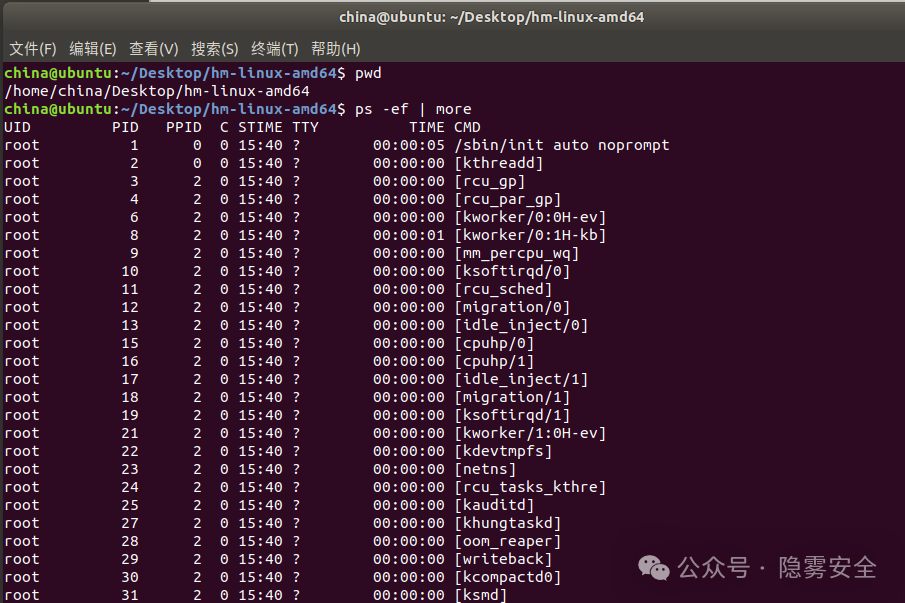This screenshot has width=905, height=603.
Task: Open the 查看(V) menu
Action: pyautogui.click(x=154, y=49)
